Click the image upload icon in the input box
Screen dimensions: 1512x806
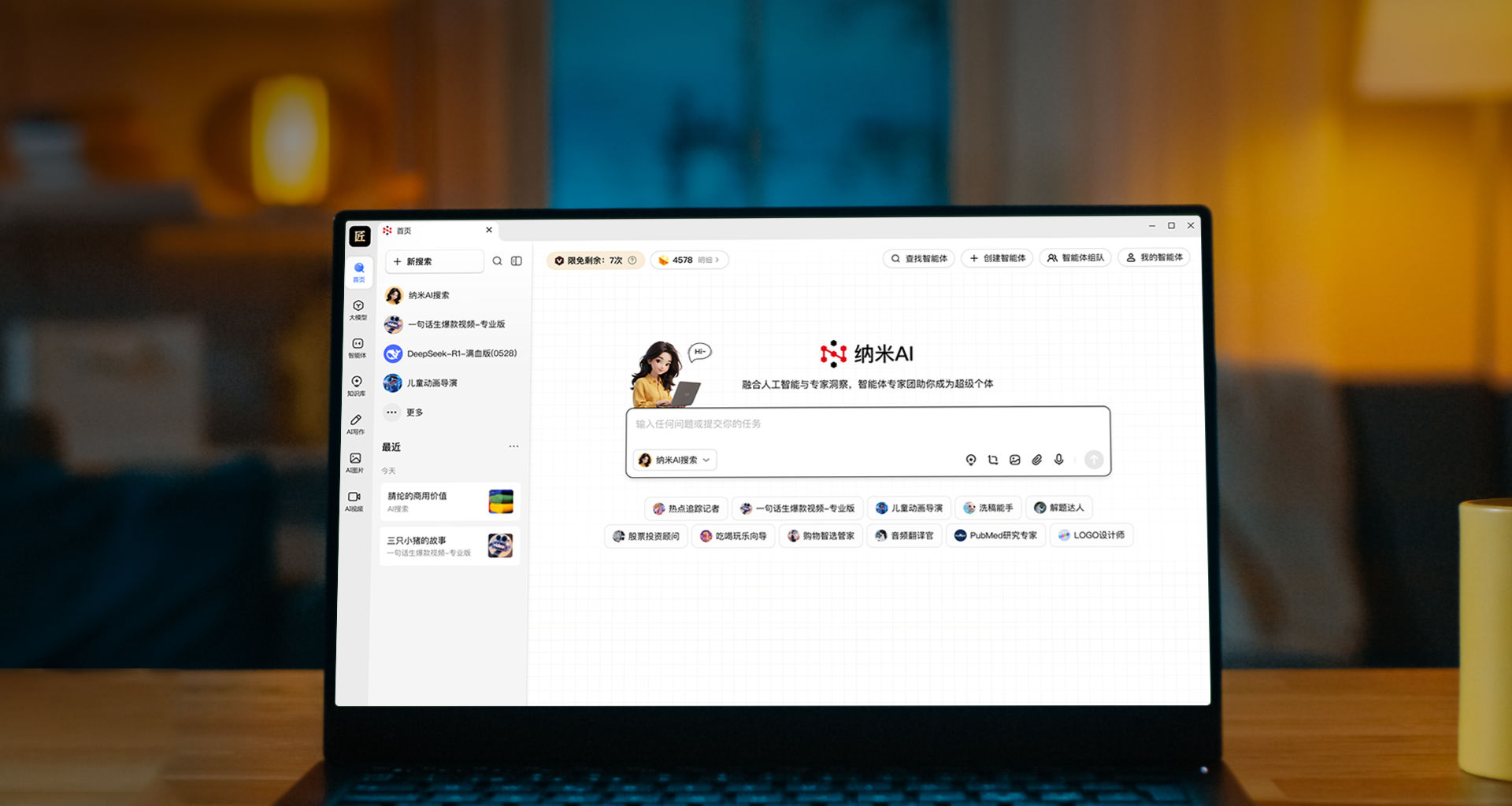pyautogui.click(x=1015, y=460)
